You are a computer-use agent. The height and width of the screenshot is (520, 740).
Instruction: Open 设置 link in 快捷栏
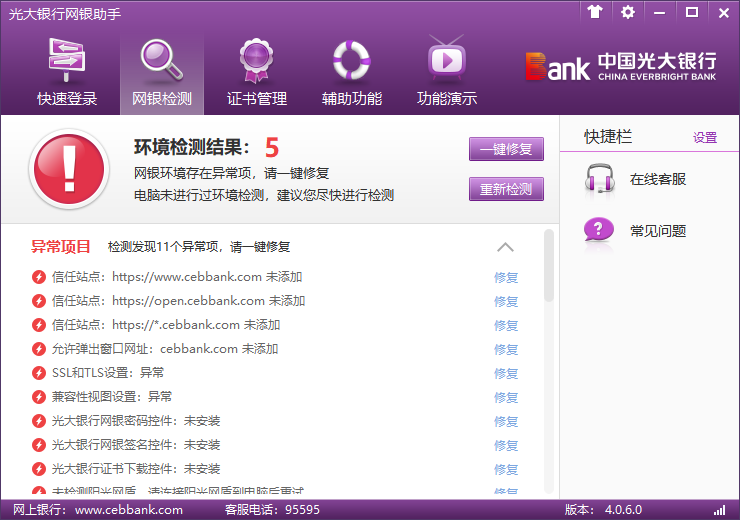[x=705, y=138]
